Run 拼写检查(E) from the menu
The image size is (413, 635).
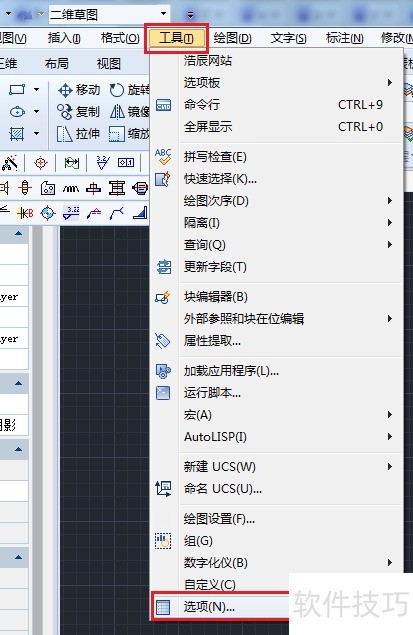click(275, 157)
